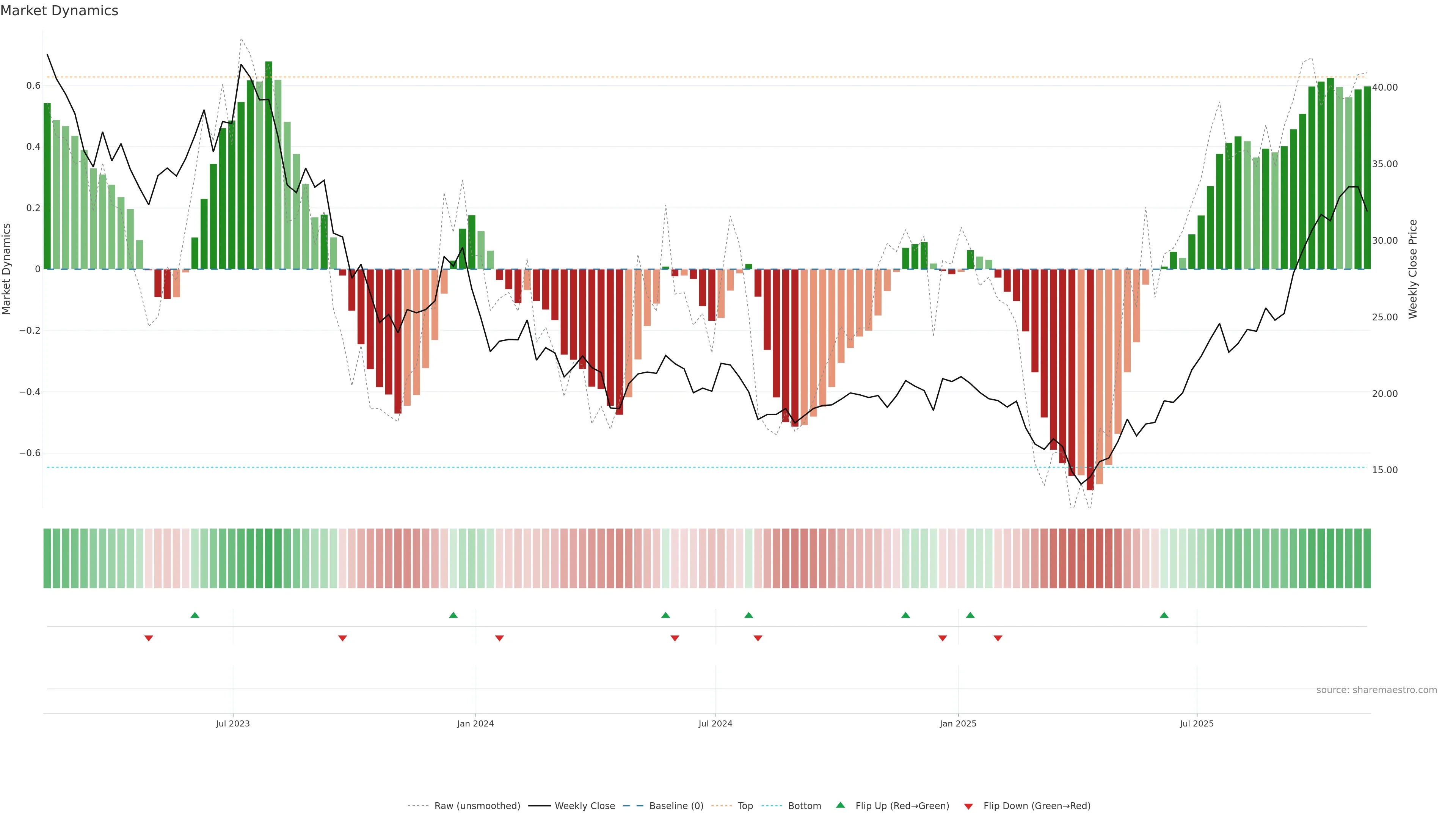1456x819 pixels.
Task: Click the last red flip-down marker after Jan 2025
Action: click(x=998, y=638)
